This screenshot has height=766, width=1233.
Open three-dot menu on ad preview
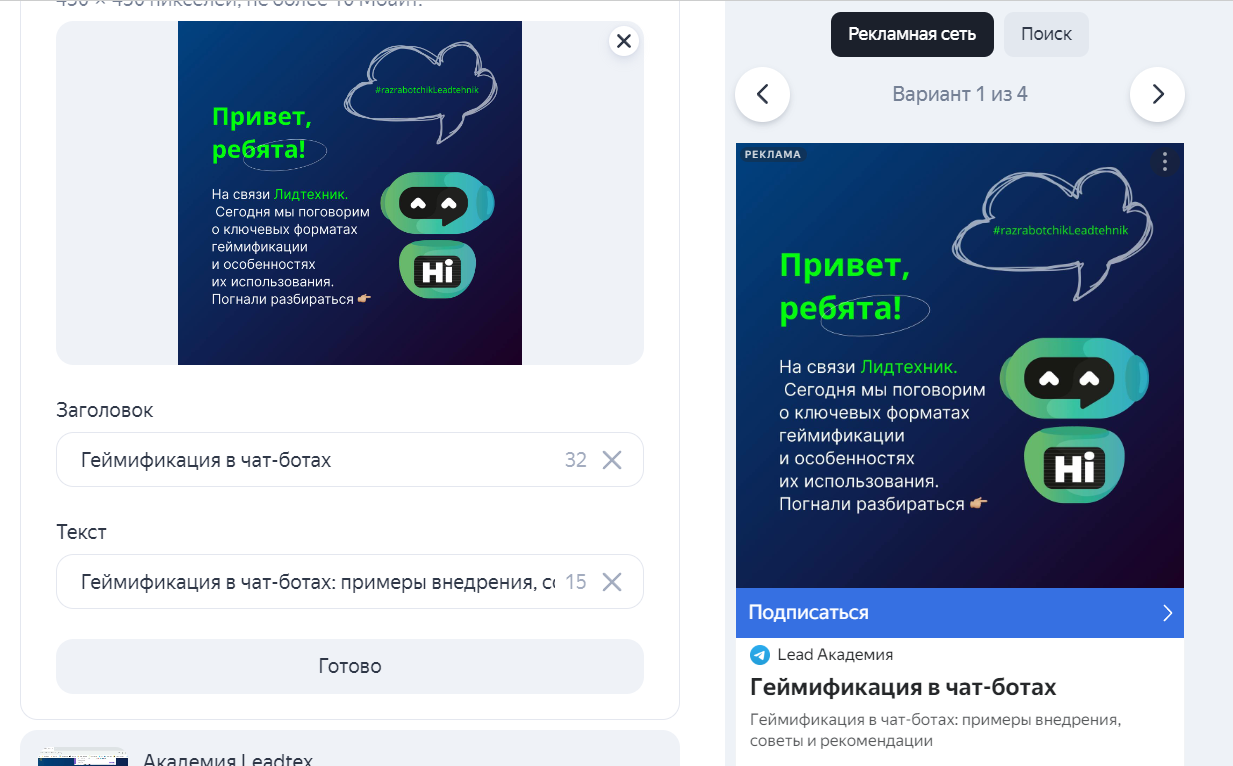(1164, 162)
